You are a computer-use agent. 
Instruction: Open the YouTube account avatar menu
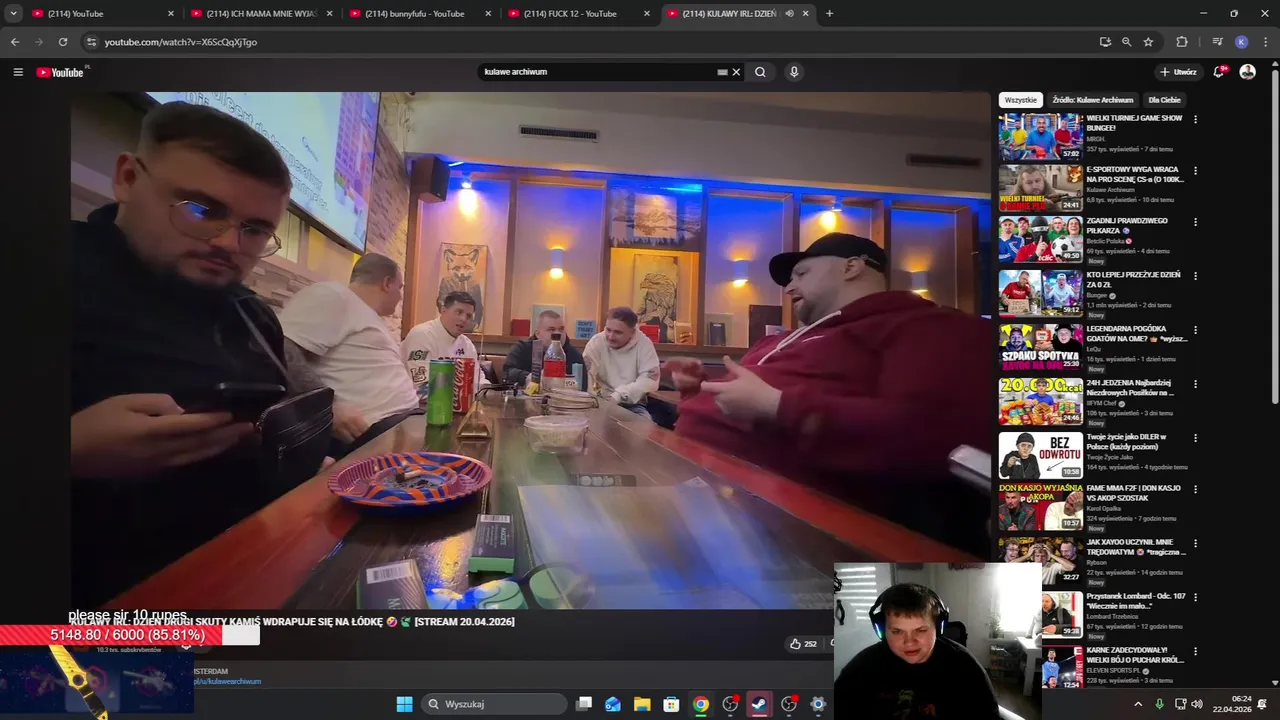[1247, 72]
